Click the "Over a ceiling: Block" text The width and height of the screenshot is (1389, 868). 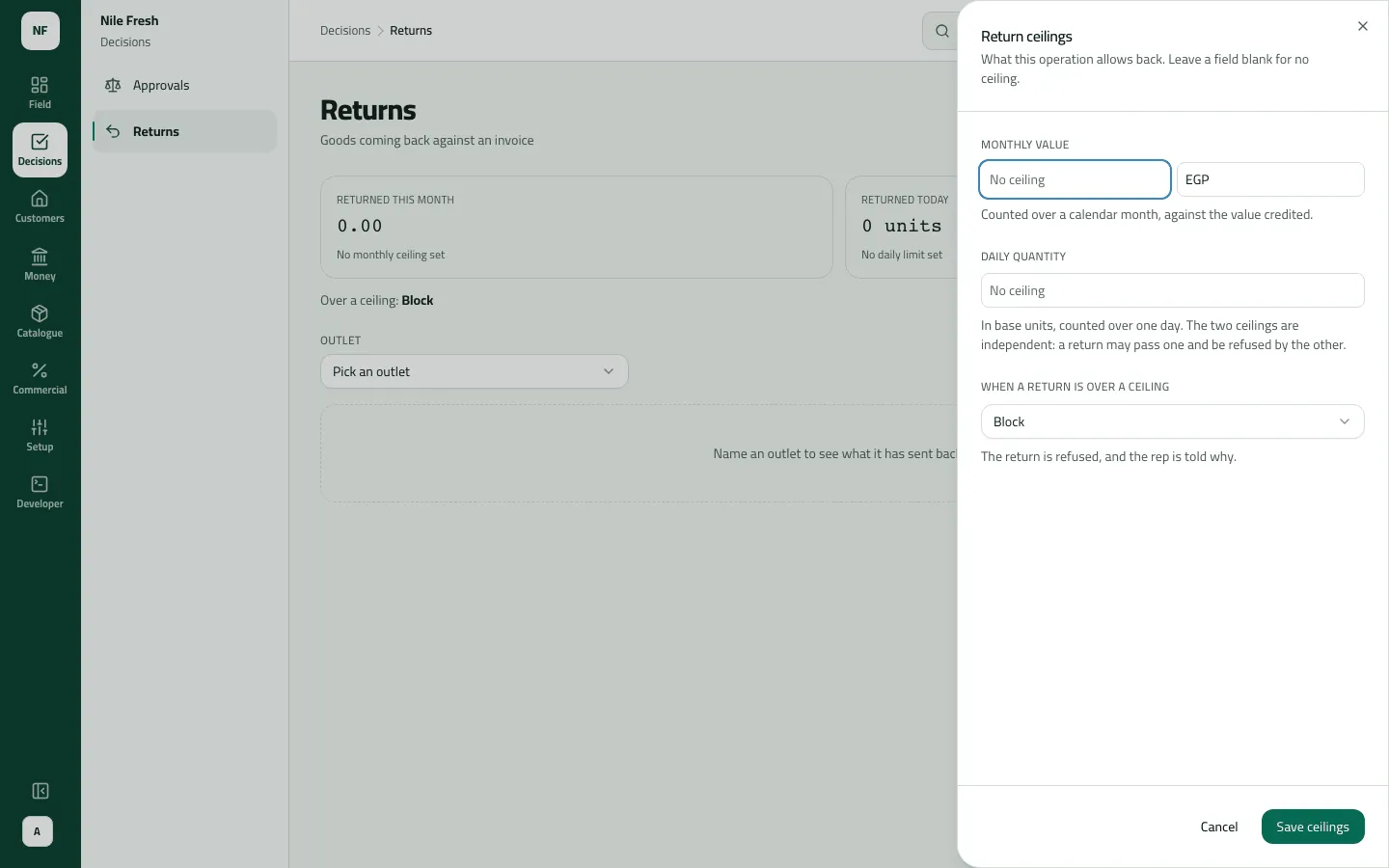[377, 300]
